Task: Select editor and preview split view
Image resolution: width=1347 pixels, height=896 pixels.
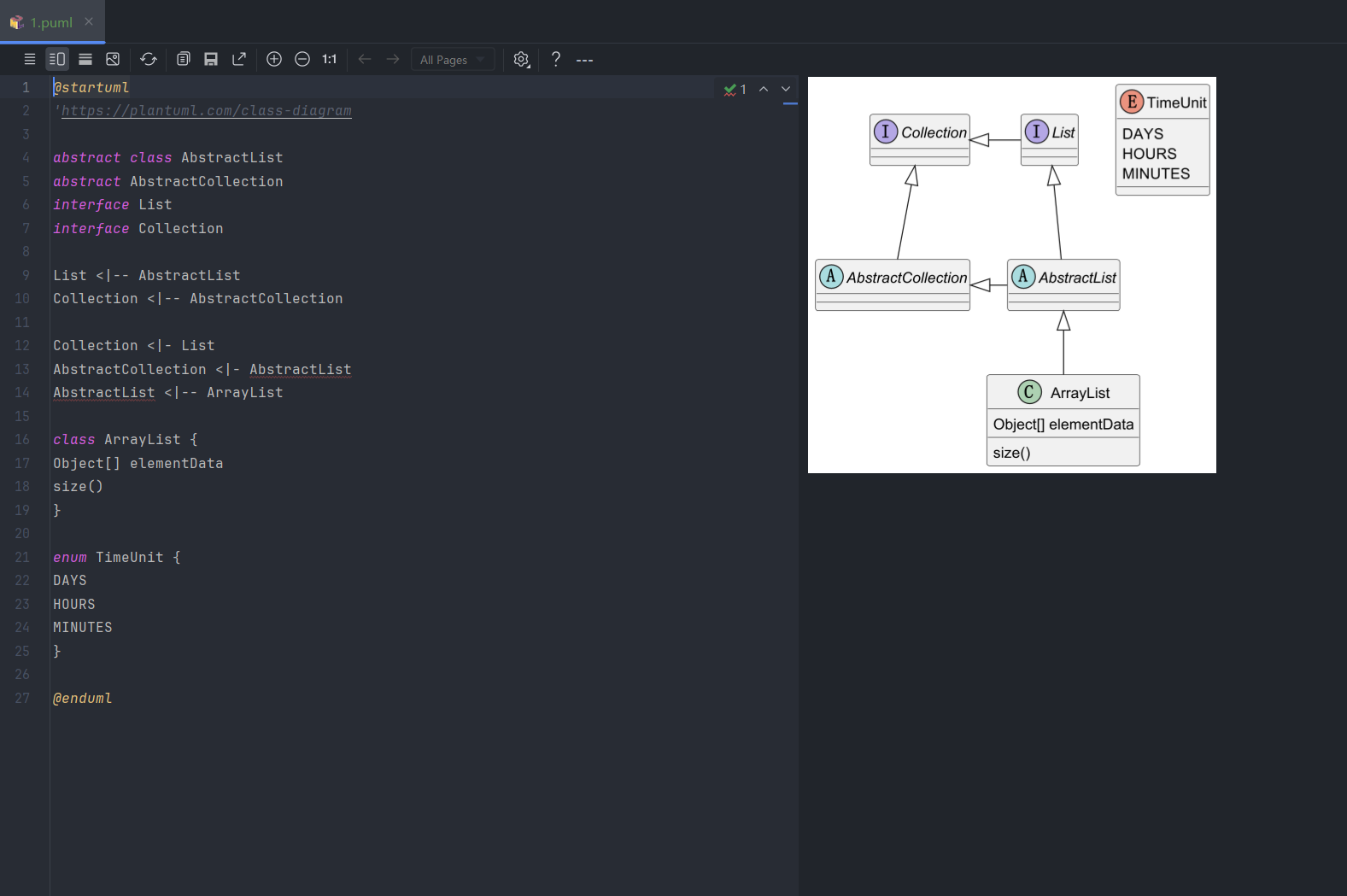Action: (x=57, y=59)
